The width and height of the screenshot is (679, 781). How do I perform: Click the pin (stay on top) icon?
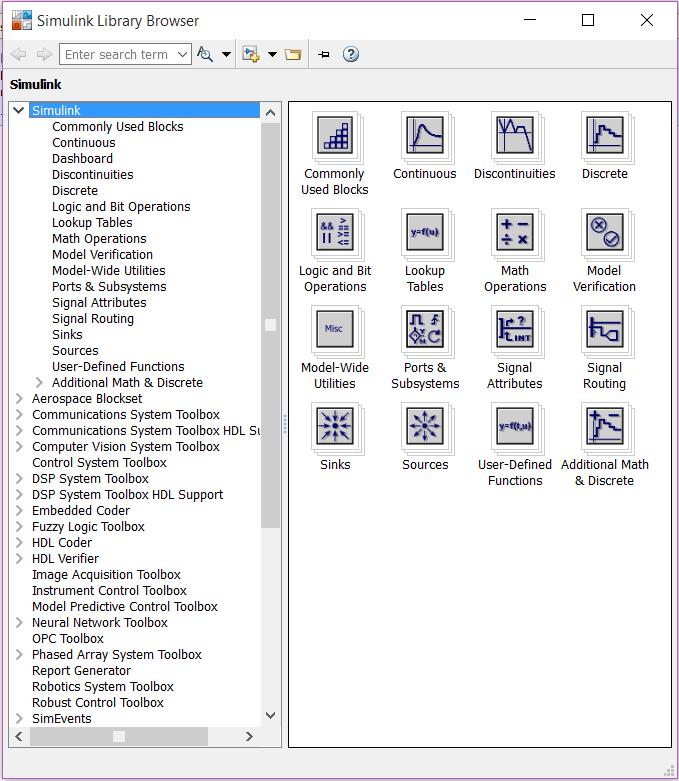coord(324,54)
